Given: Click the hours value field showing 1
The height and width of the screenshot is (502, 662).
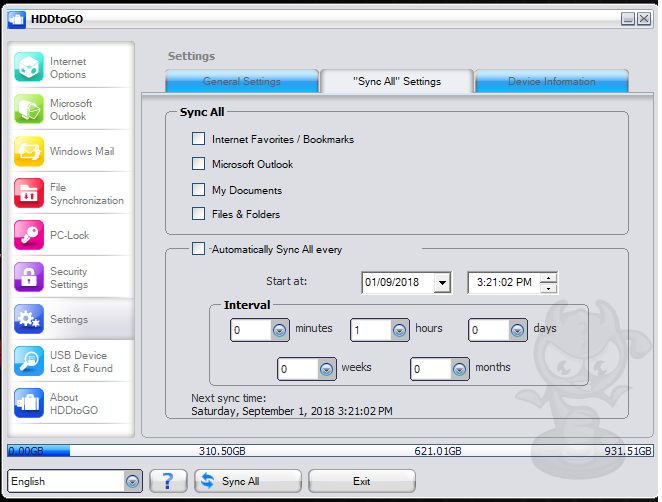Looking at the screenshot, I should coord(371,330).
